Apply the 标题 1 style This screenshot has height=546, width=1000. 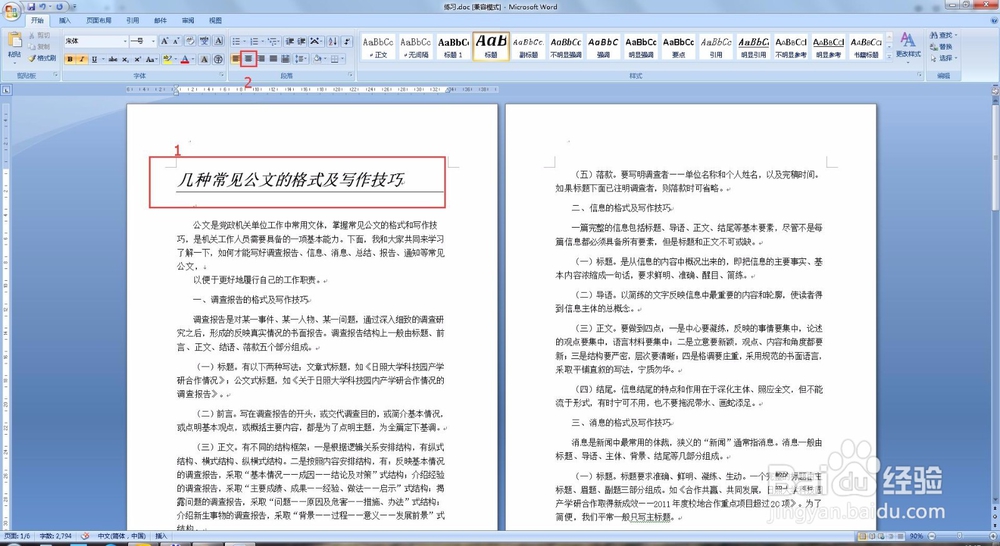453,46
